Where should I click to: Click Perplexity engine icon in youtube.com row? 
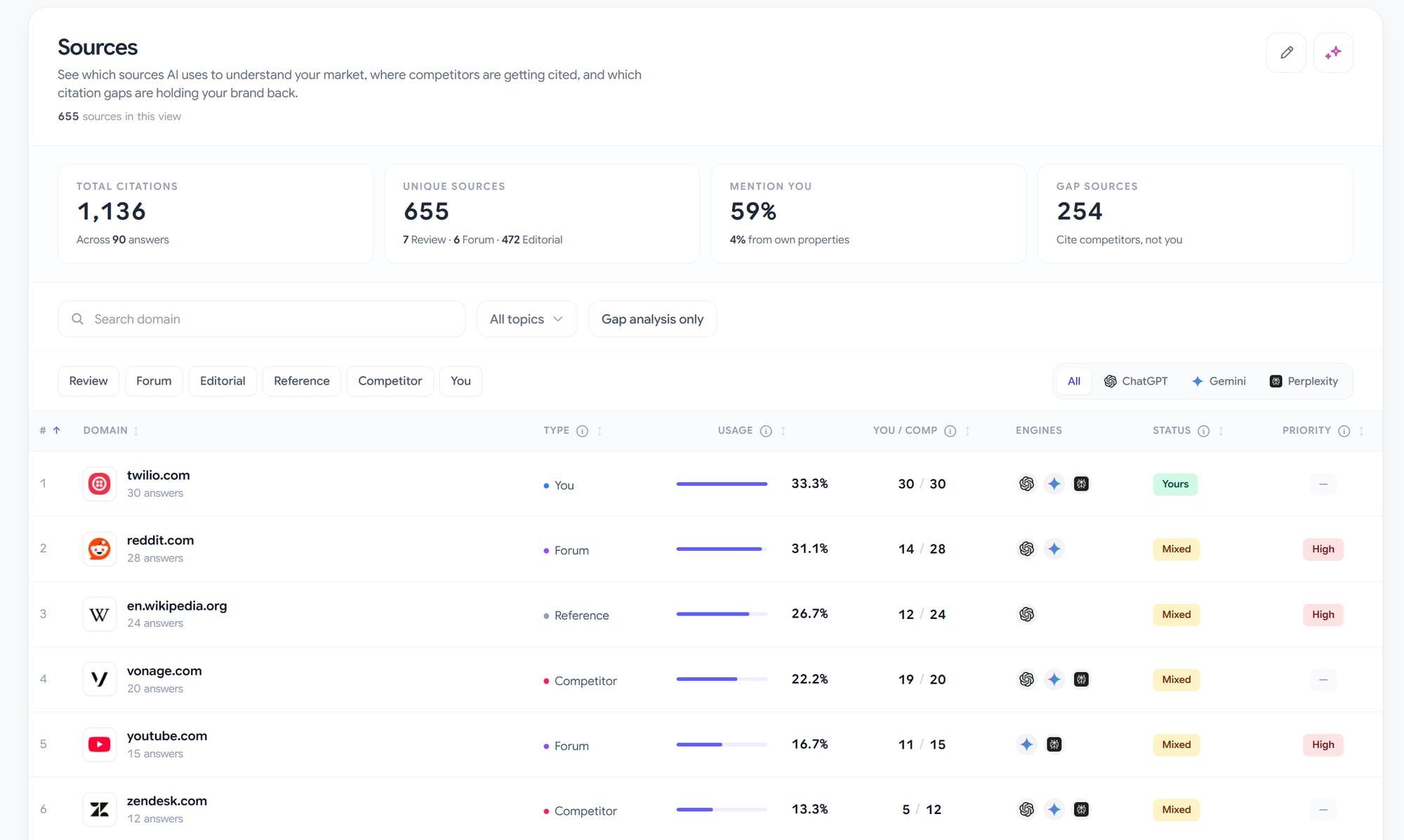click(1054, 745)
